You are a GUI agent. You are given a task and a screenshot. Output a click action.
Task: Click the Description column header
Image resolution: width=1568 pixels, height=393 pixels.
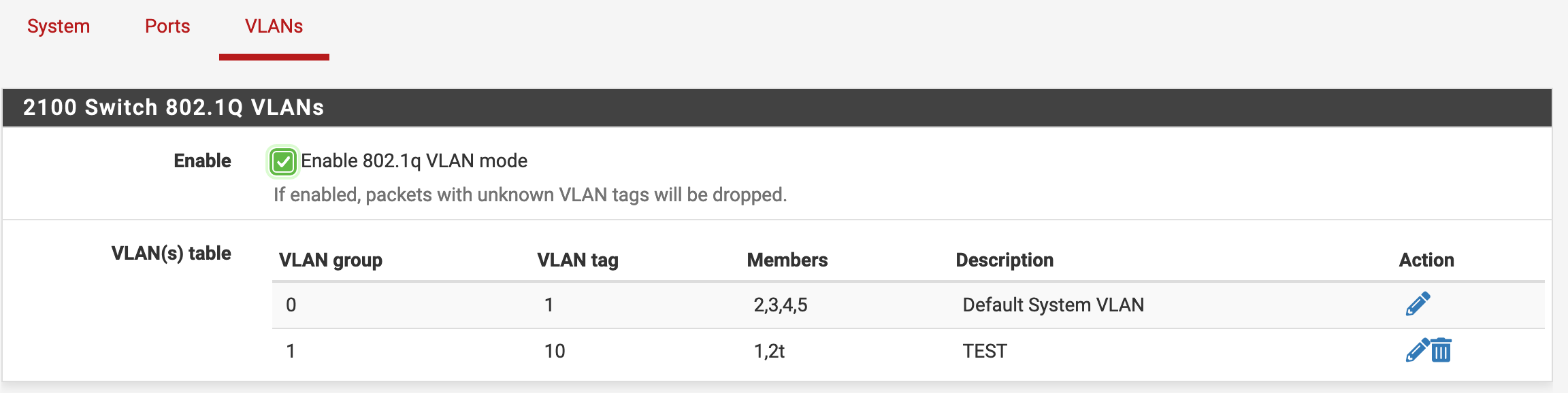pyautogui.click(x=1004, y=260)
